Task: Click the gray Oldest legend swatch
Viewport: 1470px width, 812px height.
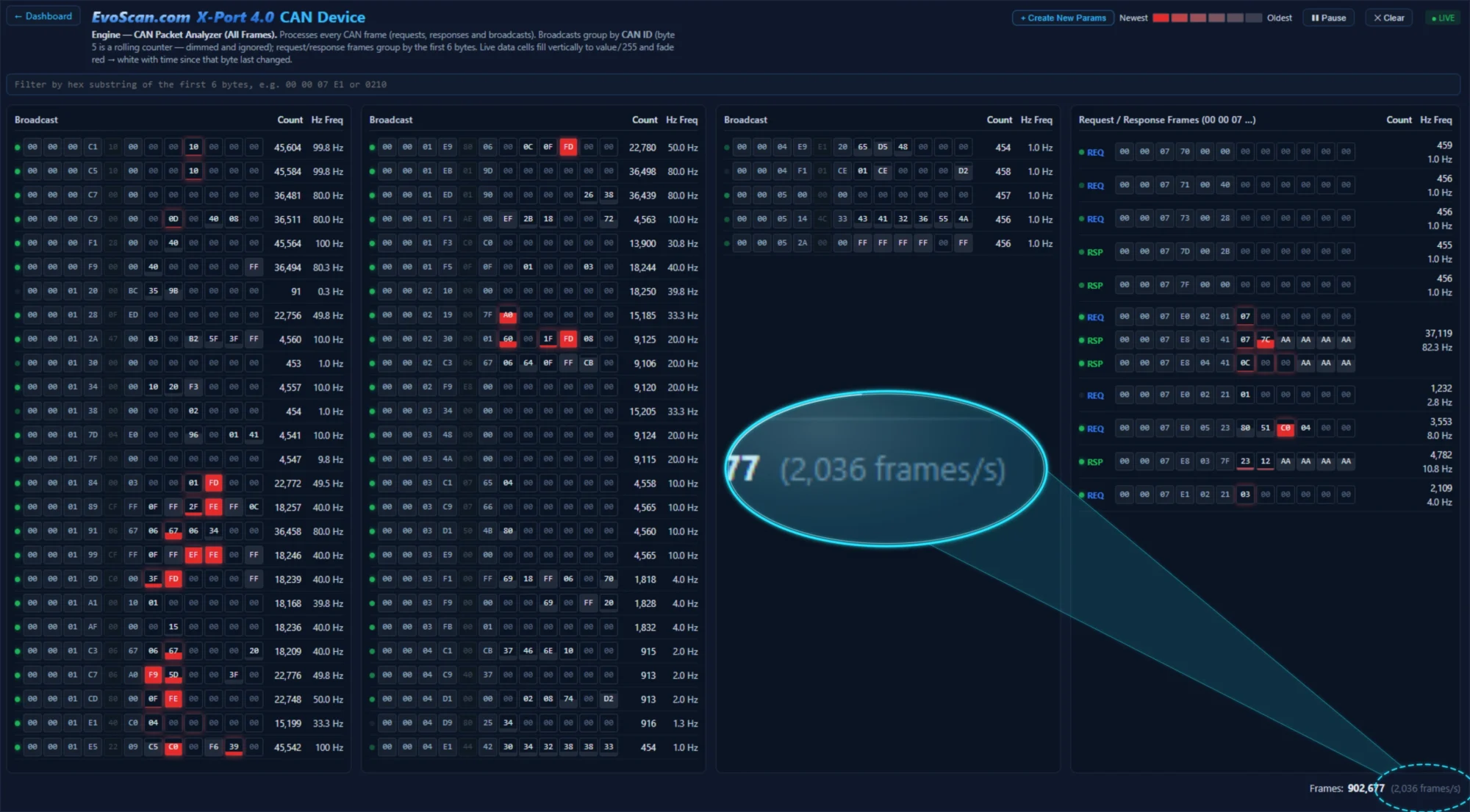Action: (x=1255, y=18)
